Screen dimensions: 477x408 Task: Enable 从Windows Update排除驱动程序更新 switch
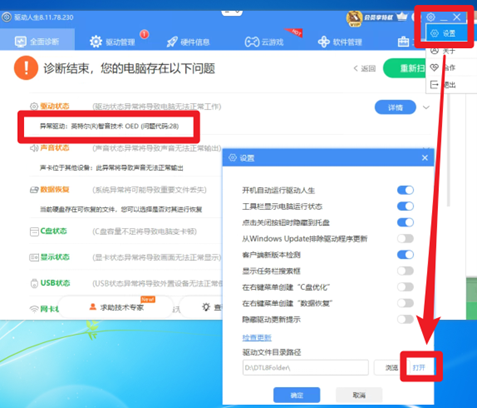pos(405,239)
